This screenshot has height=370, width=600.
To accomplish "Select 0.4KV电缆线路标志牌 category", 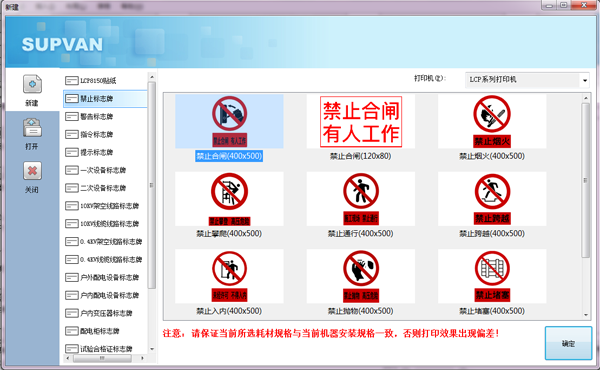I will (x=105, y=259).
